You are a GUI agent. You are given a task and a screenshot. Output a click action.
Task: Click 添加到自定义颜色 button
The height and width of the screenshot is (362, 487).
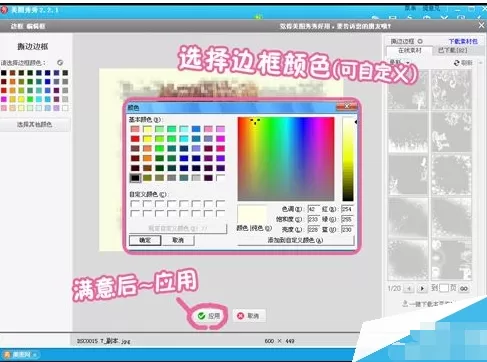click(x=295, y=240)
